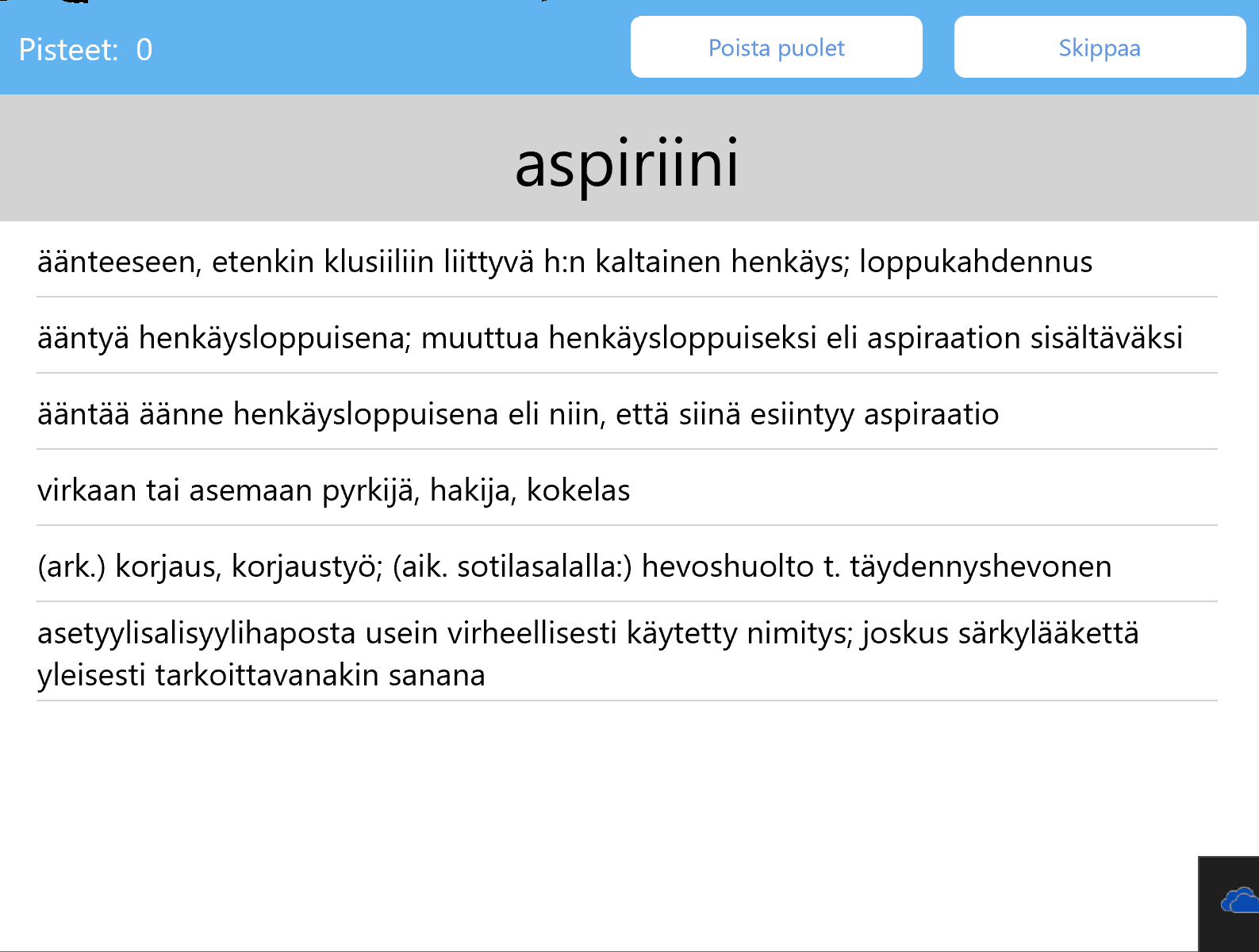Pick the definition mentioning 'särkylääkettä'

click(x=587, y=654)
